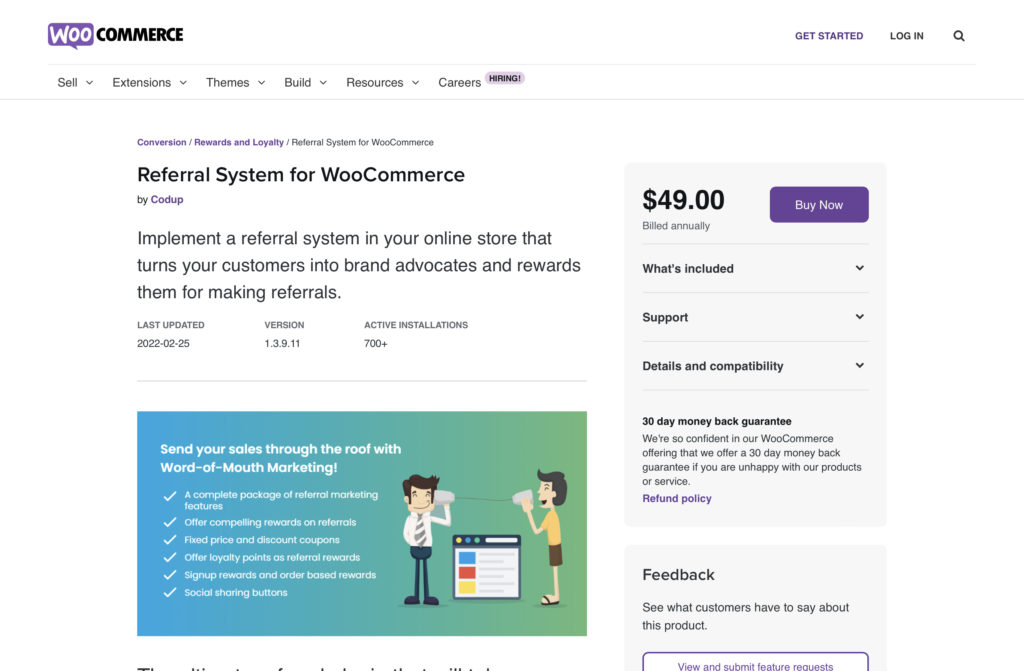
Task: Go to Careers page
Action: point(459,82)
